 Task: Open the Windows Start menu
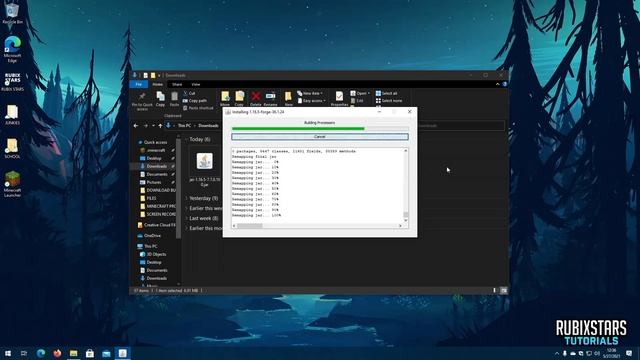click(x=7, y=353)
